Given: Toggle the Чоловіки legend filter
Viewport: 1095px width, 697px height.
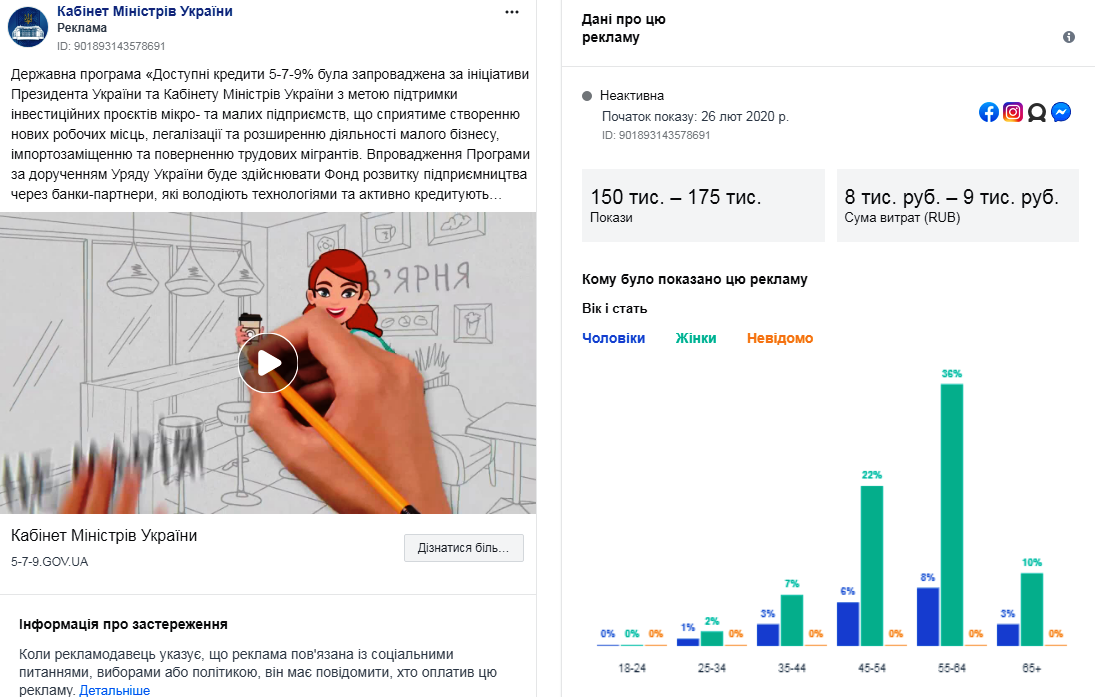Looking at the screenshot, I should [613, 338].
